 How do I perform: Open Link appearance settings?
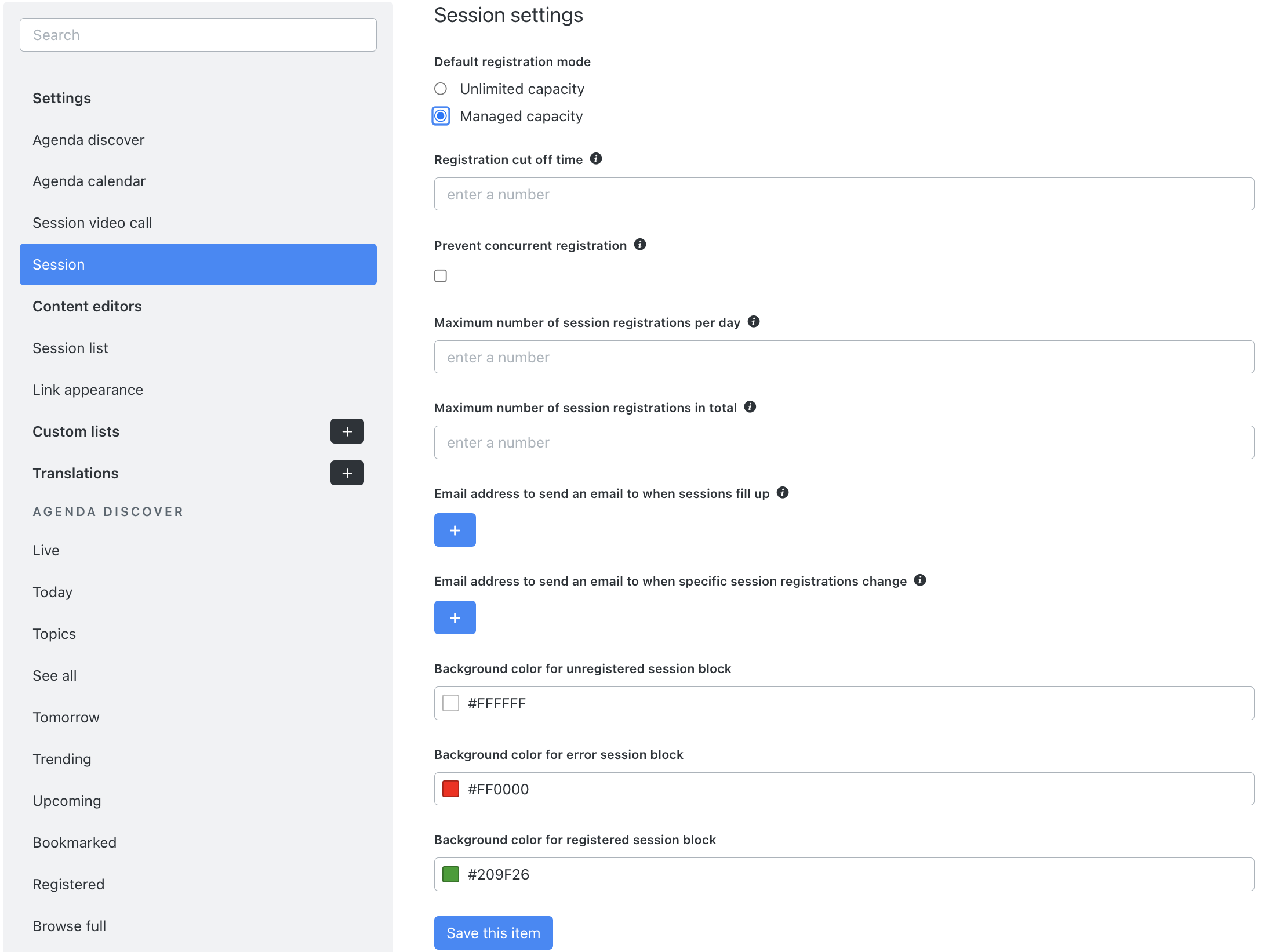[x=88, y=389]
